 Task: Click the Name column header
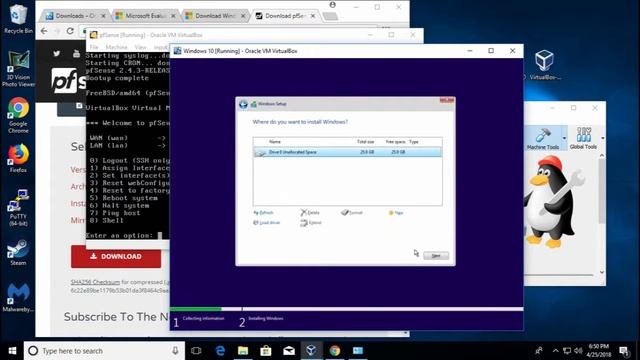(275, 142)
